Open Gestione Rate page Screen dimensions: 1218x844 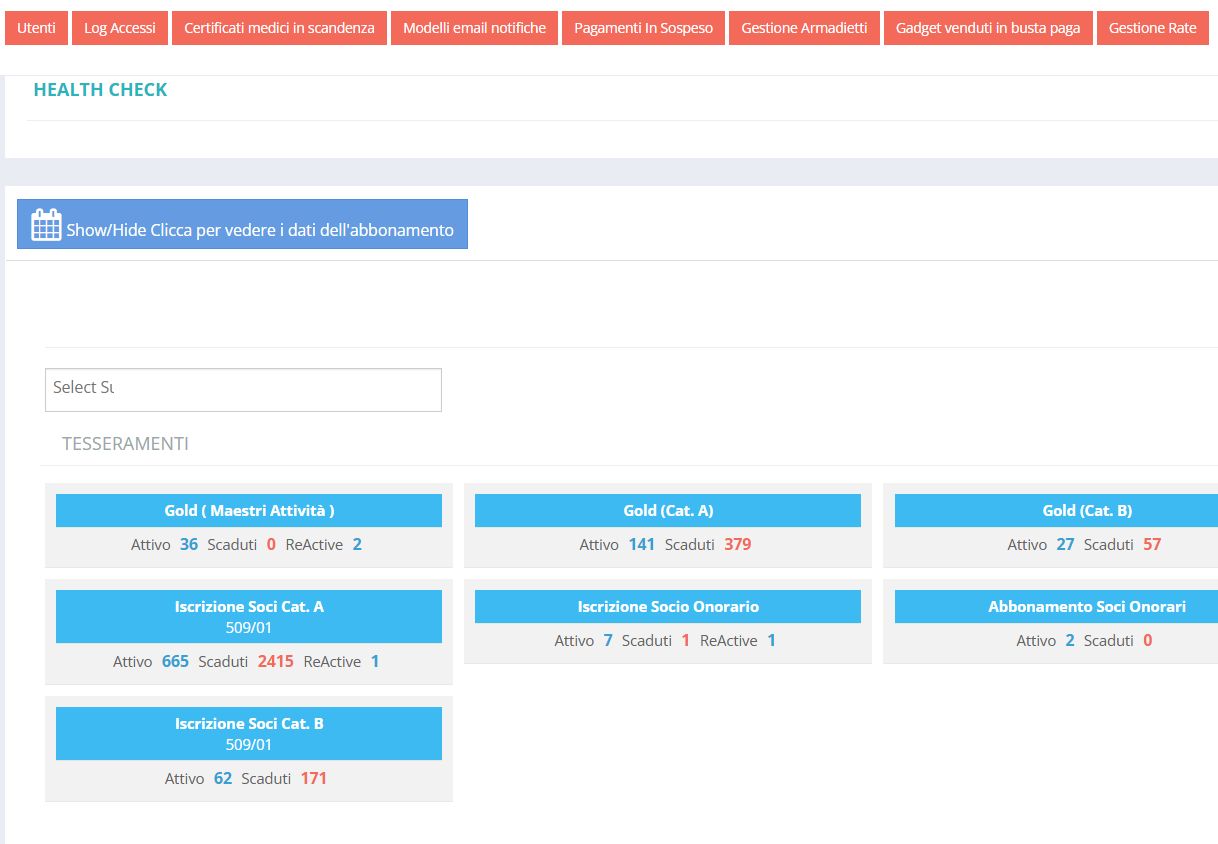[1152, 28]
